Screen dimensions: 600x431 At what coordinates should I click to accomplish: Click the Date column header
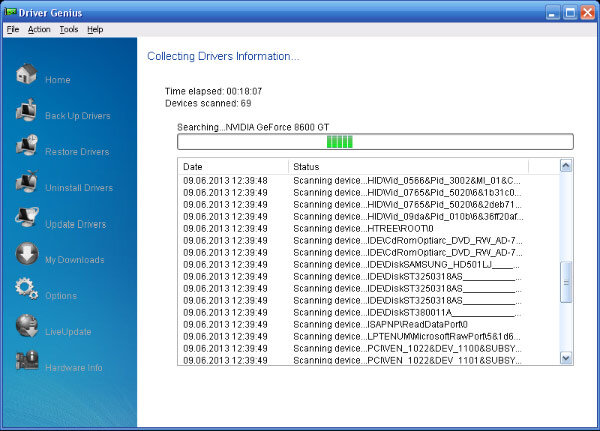tap(233, 167)
